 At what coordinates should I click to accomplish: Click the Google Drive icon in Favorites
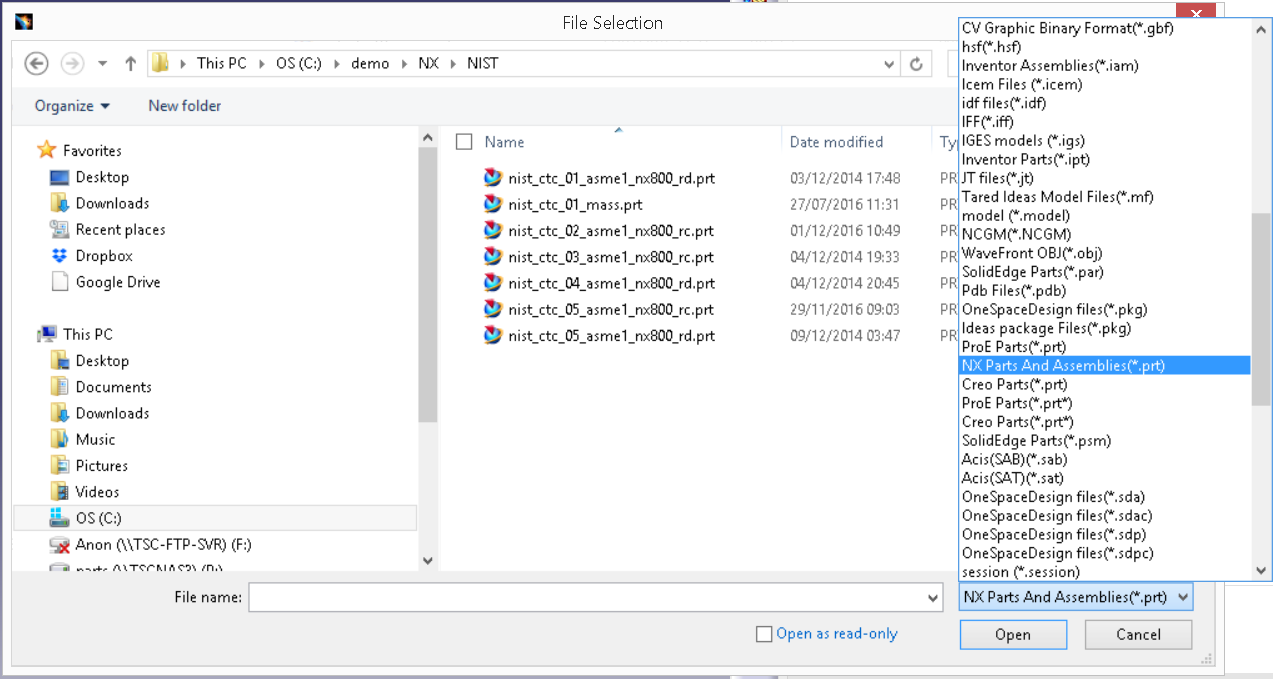pyautogui.click(x=60, y=282)
